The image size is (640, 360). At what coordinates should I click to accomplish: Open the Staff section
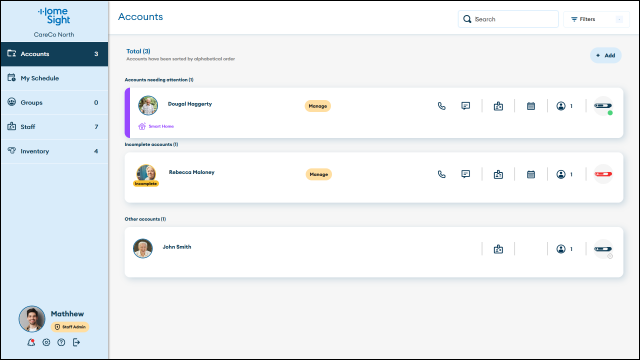click(54, 127)
